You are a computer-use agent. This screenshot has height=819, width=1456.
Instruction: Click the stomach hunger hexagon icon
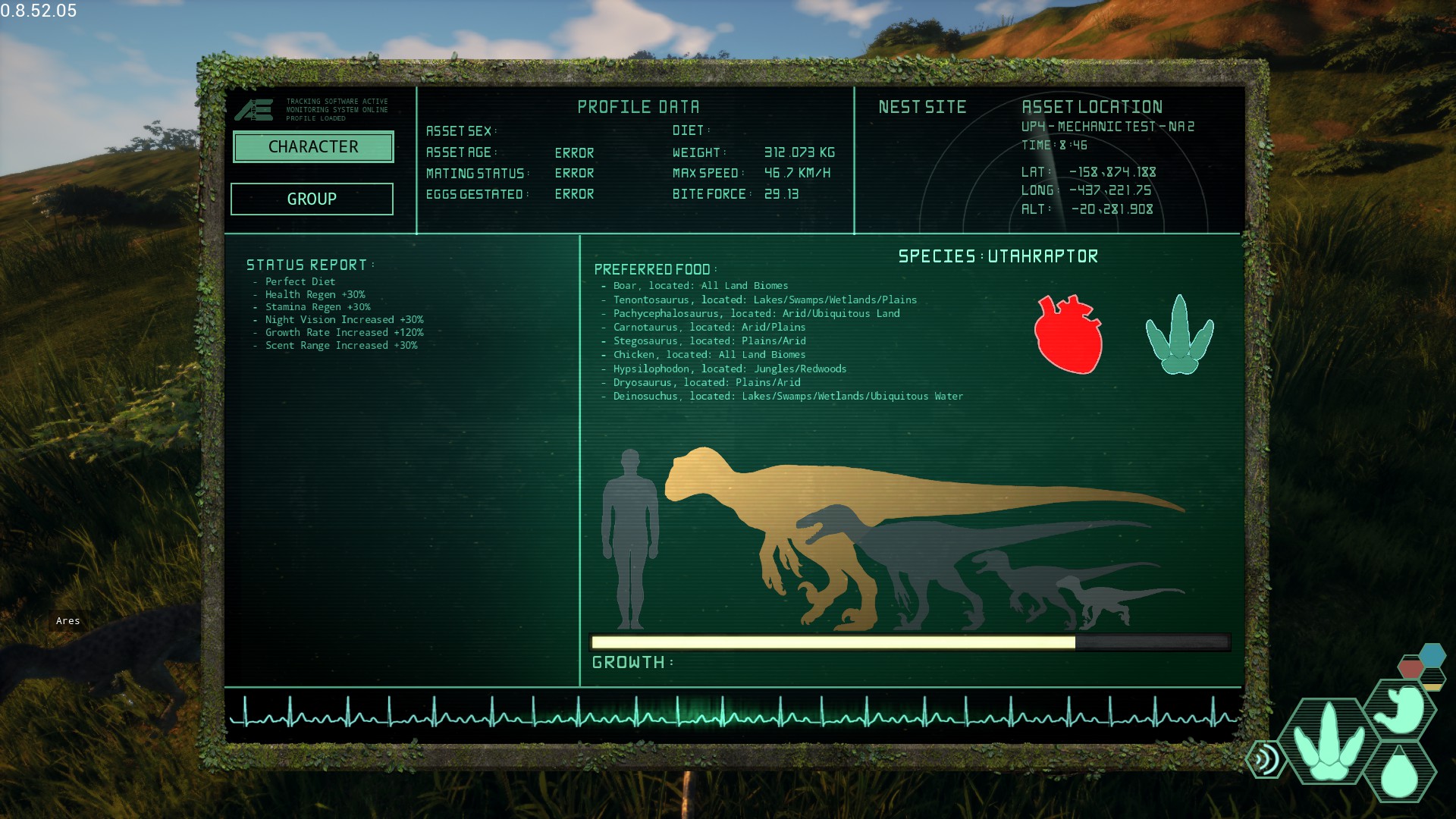click(1402, 708)
